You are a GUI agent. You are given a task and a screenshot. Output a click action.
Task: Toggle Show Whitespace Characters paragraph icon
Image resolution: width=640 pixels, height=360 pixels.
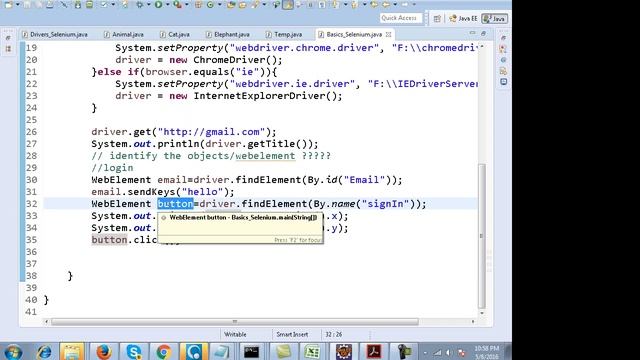(x=321, y=4)
